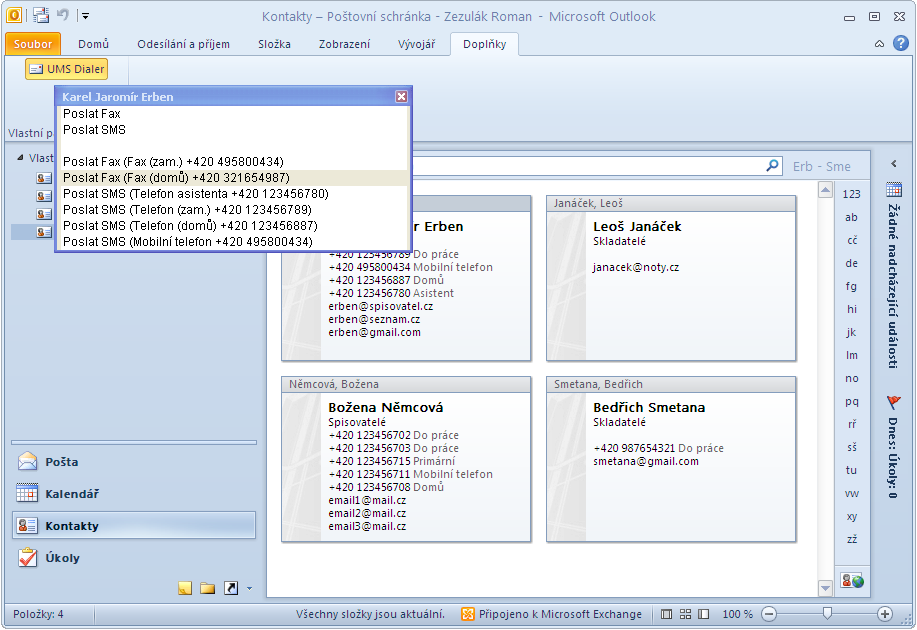This screenshot has height=630, width=917.
Task: Open the Složka ribbon tab
Action: pos(274,44)
